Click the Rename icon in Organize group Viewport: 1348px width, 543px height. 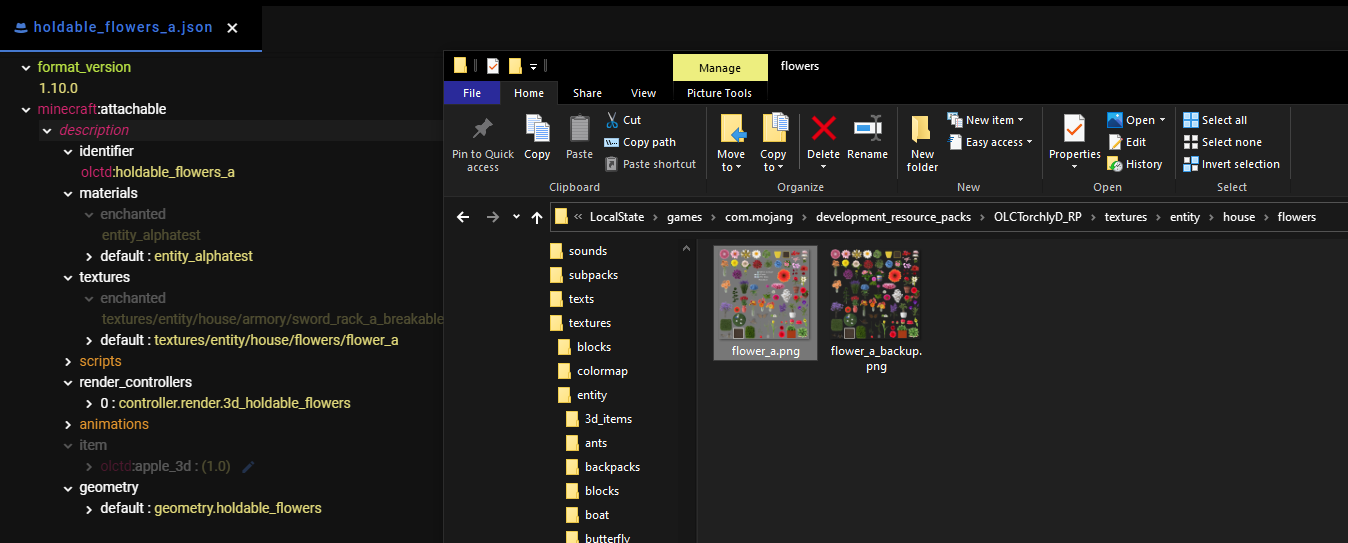point(867,128)
